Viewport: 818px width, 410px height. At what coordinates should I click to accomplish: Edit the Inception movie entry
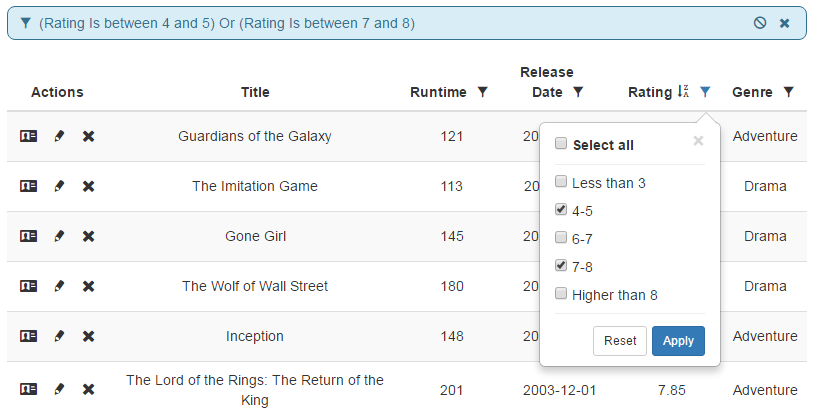[59, 336]
